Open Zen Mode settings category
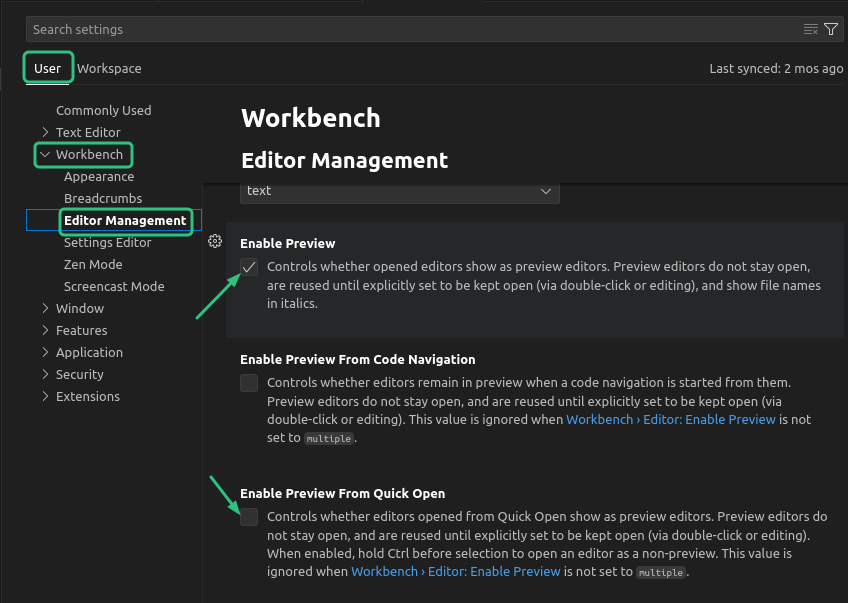The width and height of the screenshot is (848, 603). click(93, 264)
